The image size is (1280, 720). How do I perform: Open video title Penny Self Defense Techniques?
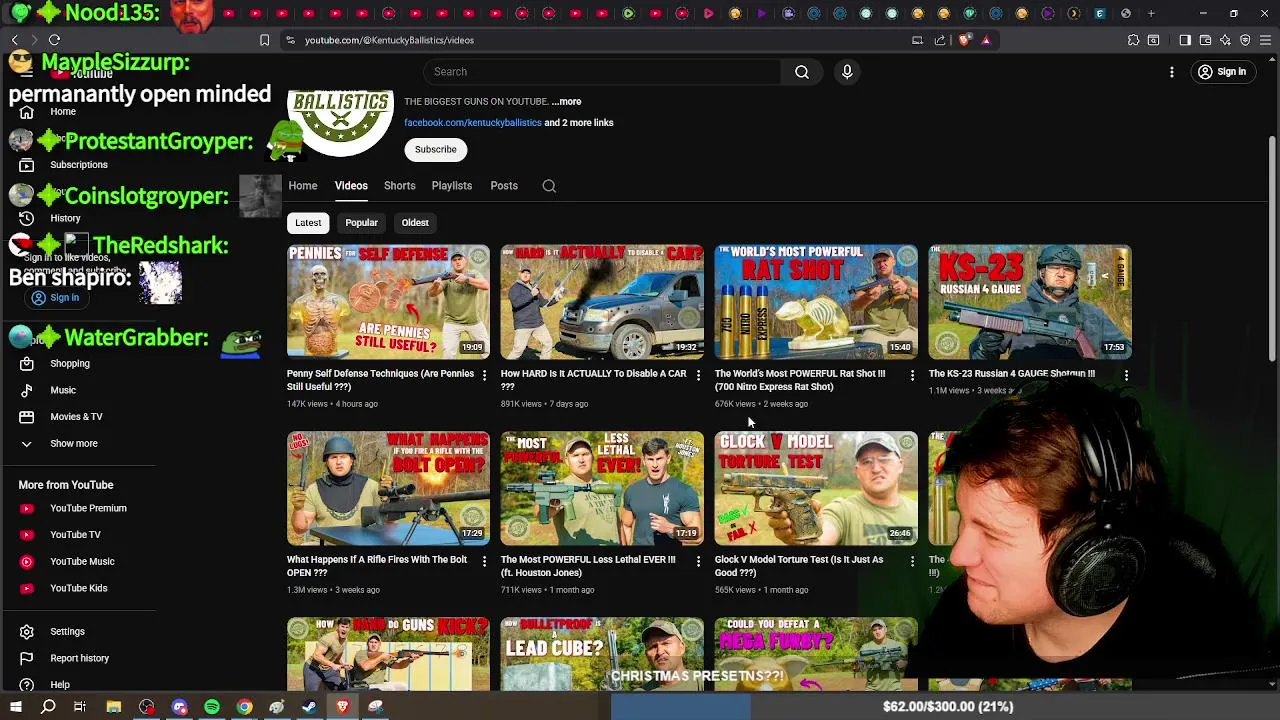pos(380,380)
